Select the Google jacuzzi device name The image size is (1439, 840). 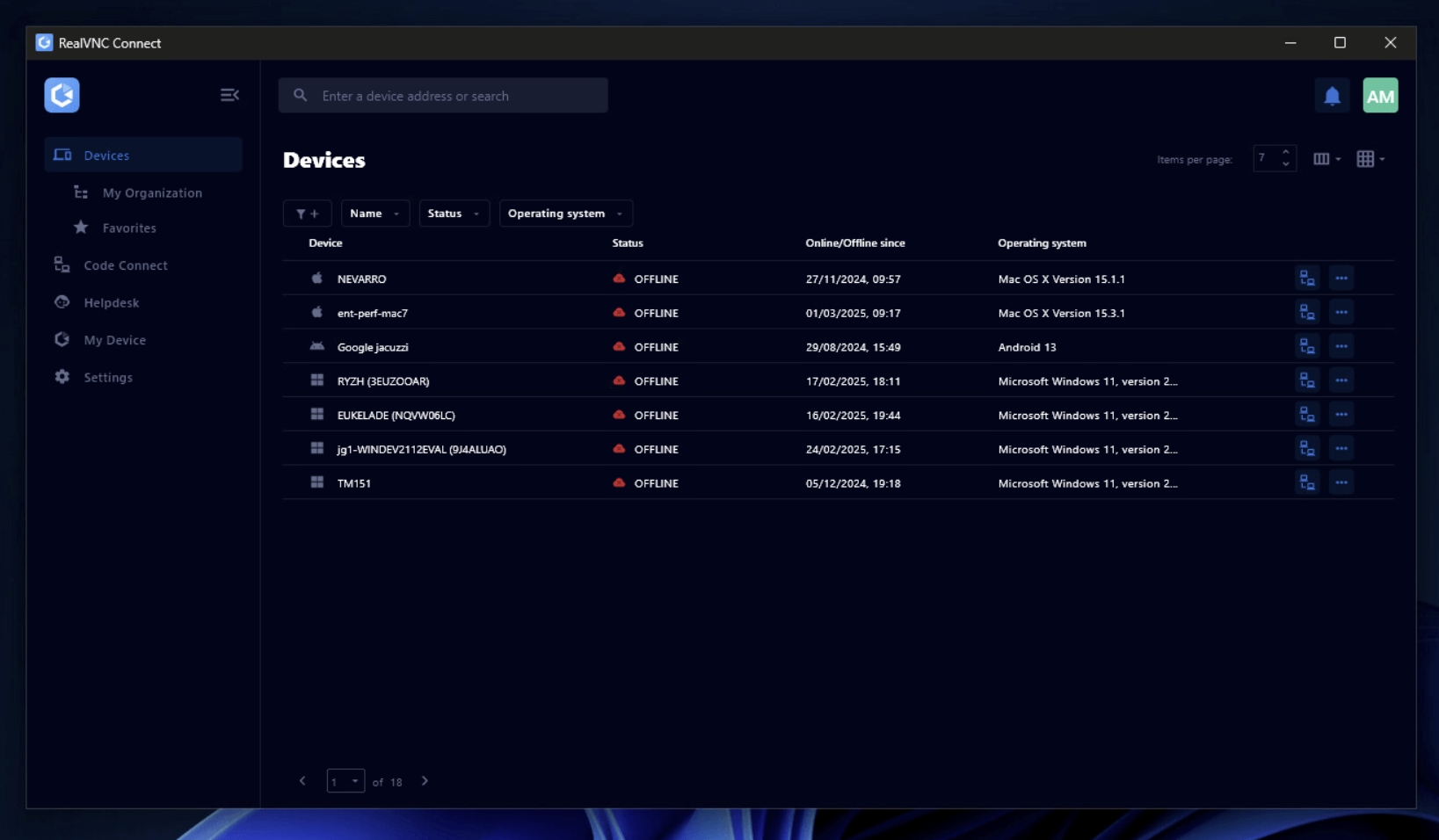click(x=373, y=347)
